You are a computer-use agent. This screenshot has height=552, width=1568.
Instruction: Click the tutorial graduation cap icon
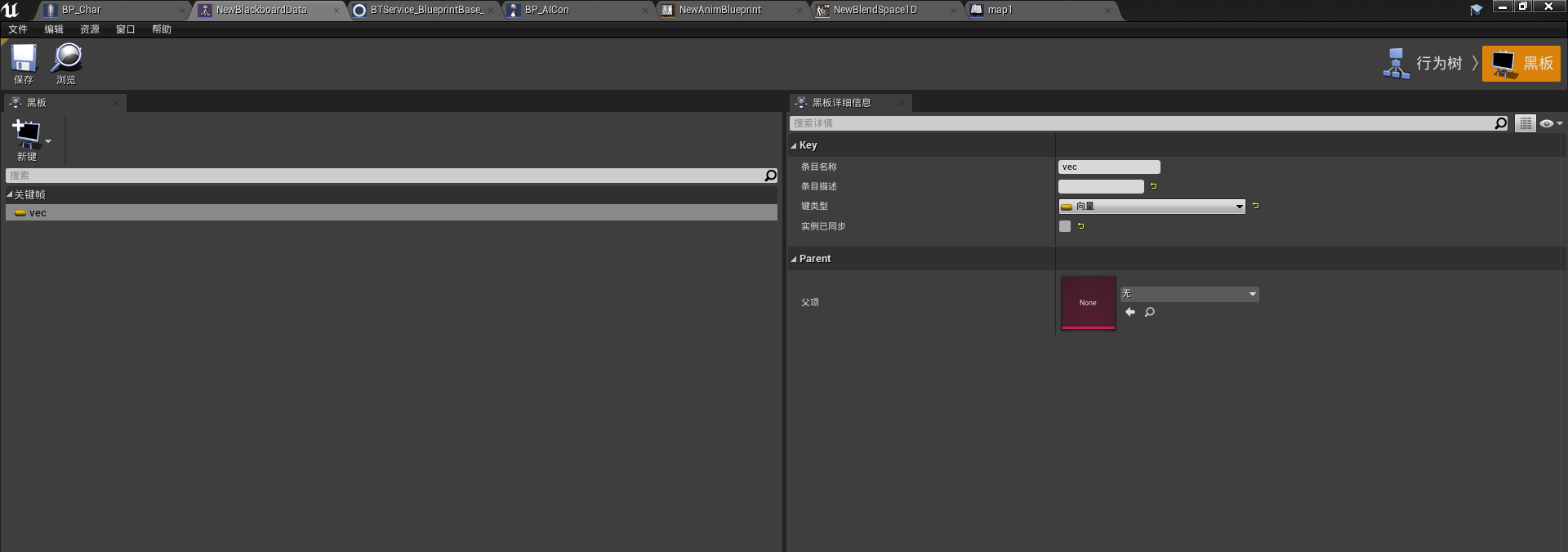click(1476, 10)
